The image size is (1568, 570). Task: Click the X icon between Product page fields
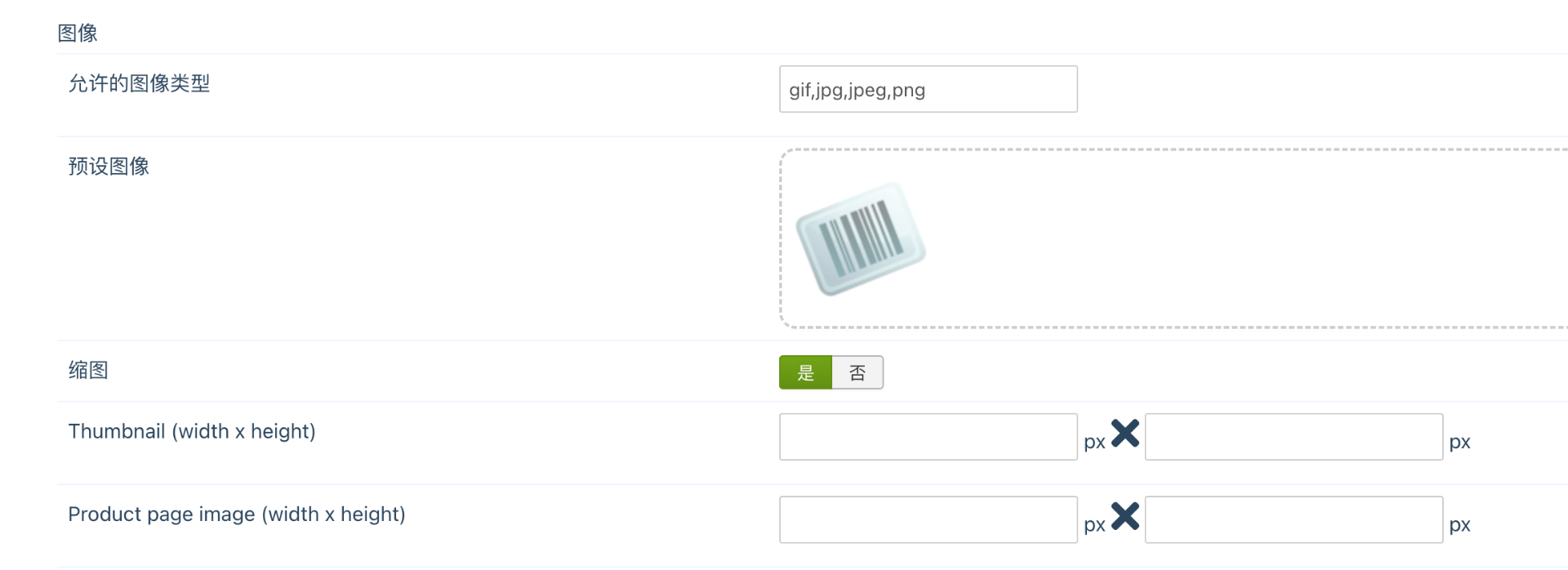(x=1125, y=516)
